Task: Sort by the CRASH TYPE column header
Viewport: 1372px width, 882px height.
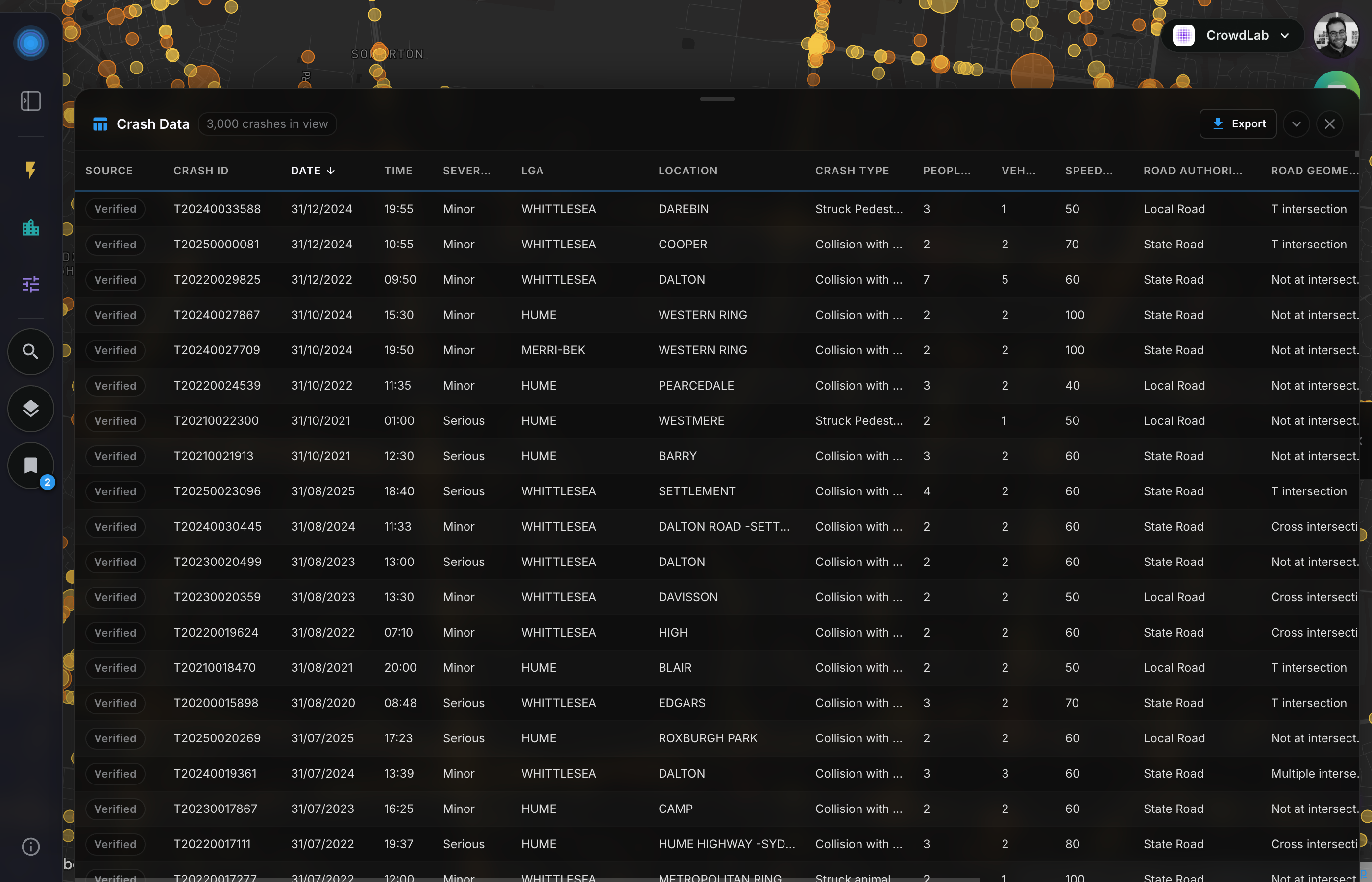Action: coord(852,171)
